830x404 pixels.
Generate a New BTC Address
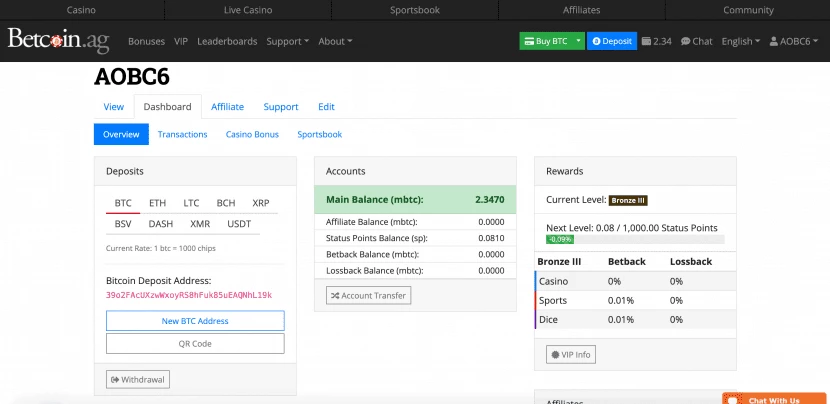coord(195,321)
